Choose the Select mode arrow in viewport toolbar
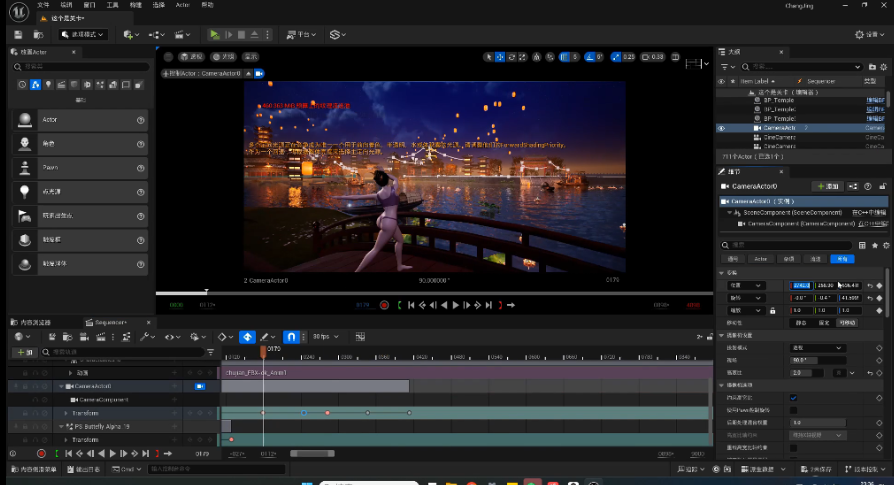Image resolution: width=894 pixels, height=485 pixels. pos(488,57)
